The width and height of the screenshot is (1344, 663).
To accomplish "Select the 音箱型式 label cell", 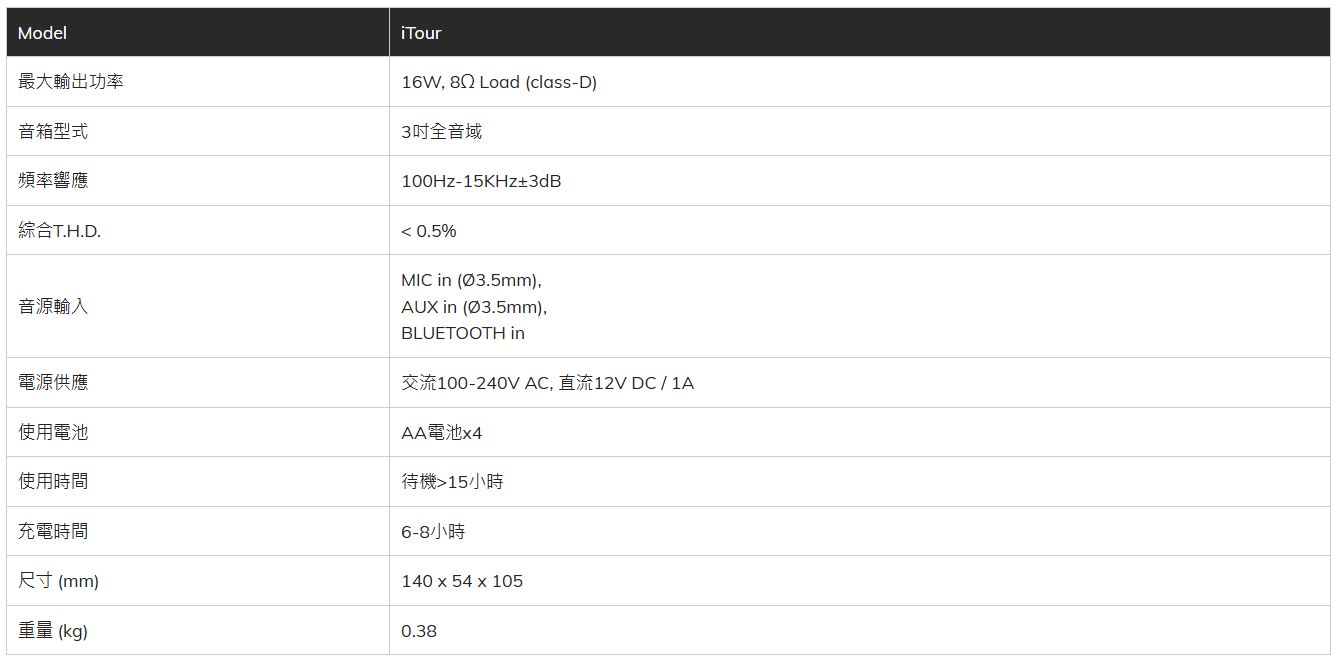I will [53, 132].
